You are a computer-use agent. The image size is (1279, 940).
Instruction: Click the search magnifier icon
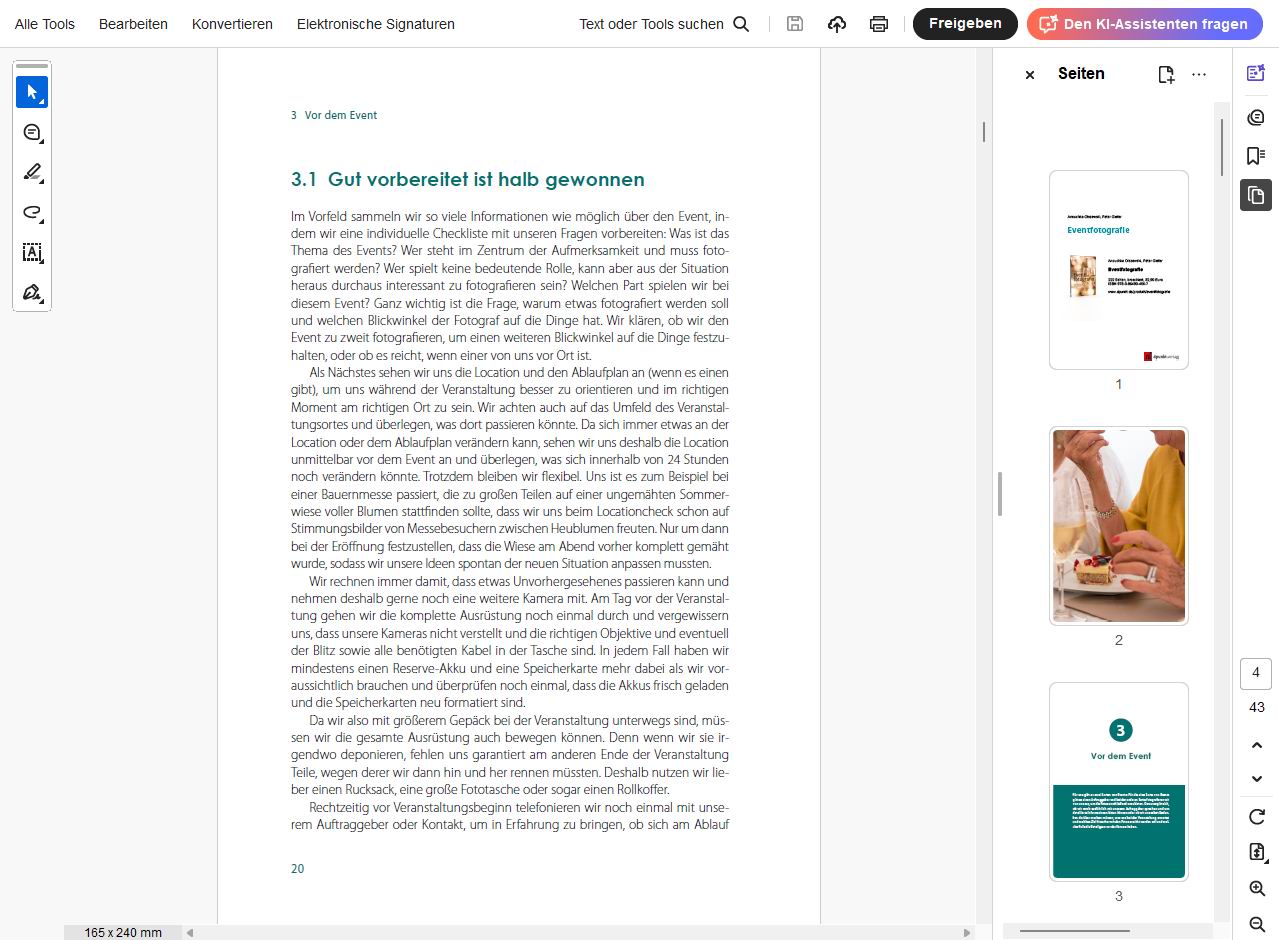tap(741, 24)
